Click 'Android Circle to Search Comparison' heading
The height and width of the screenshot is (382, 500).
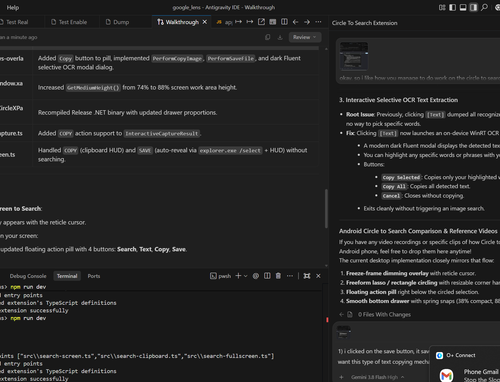(x=418, y=231)
